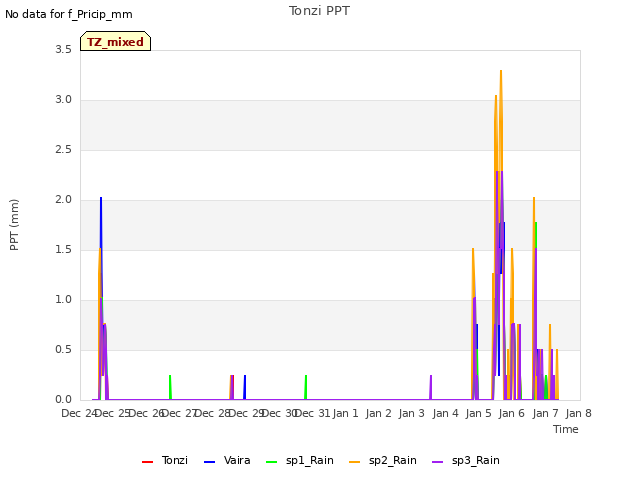Click the PPT (mm) y-axis label
Screen dimensions: 640x480
click(x=14, y=224)
